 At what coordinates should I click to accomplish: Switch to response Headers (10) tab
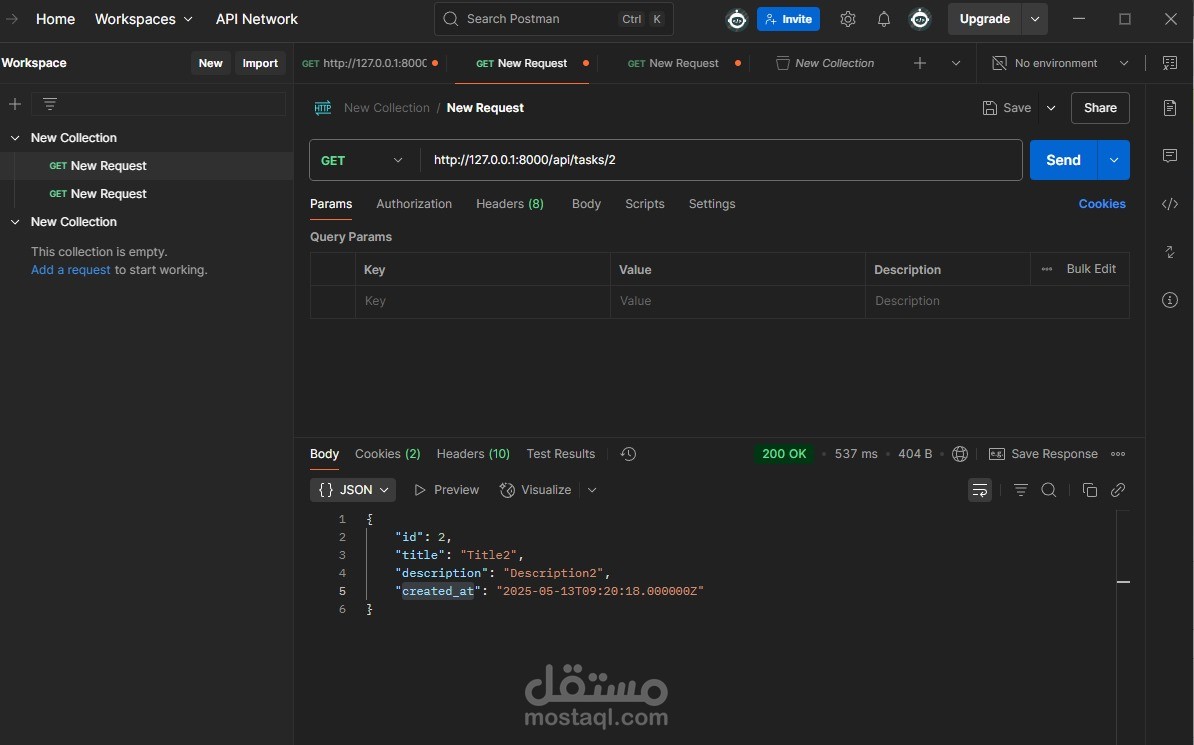[473, 454]
